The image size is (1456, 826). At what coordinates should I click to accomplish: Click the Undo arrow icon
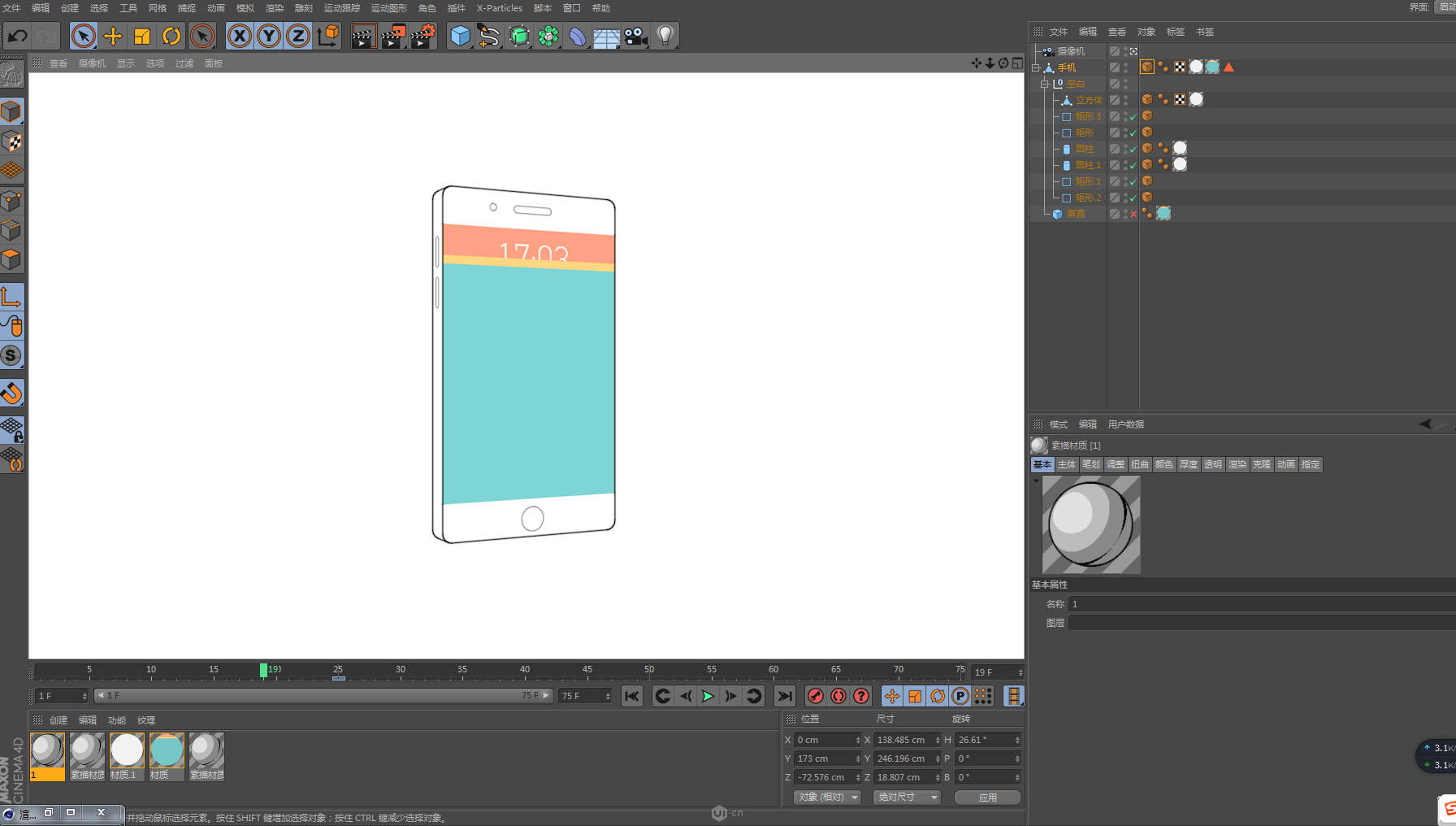(x=18, y=36)
